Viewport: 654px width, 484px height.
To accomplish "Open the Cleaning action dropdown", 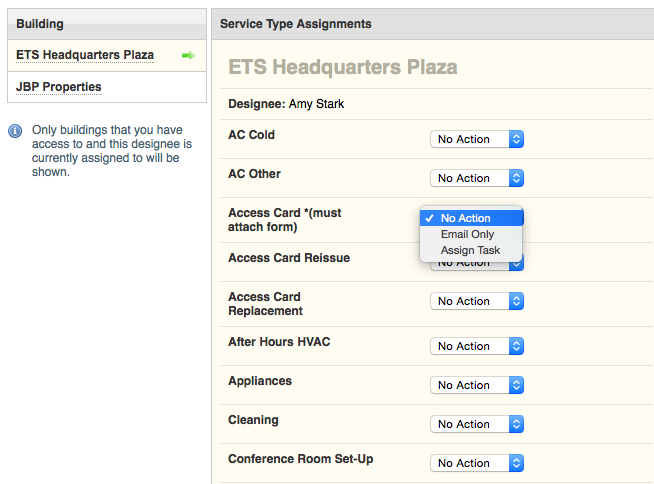I will [x=477, y=424].
